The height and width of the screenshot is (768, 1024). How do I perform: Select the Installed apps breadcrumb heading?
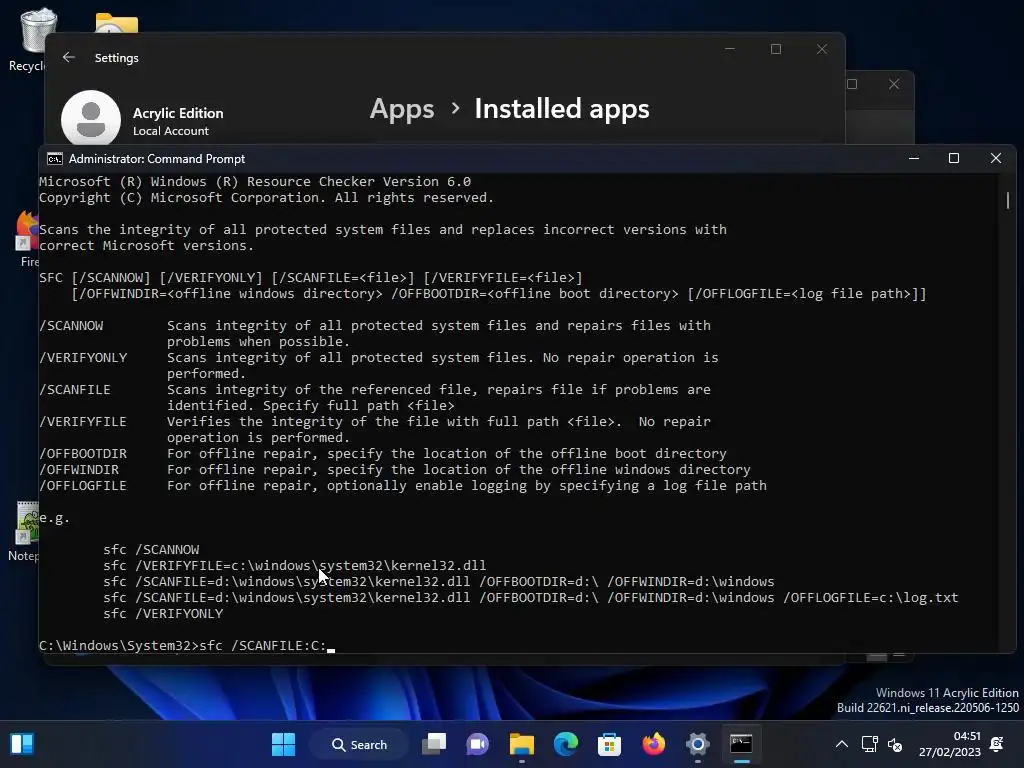pos(562,109)
